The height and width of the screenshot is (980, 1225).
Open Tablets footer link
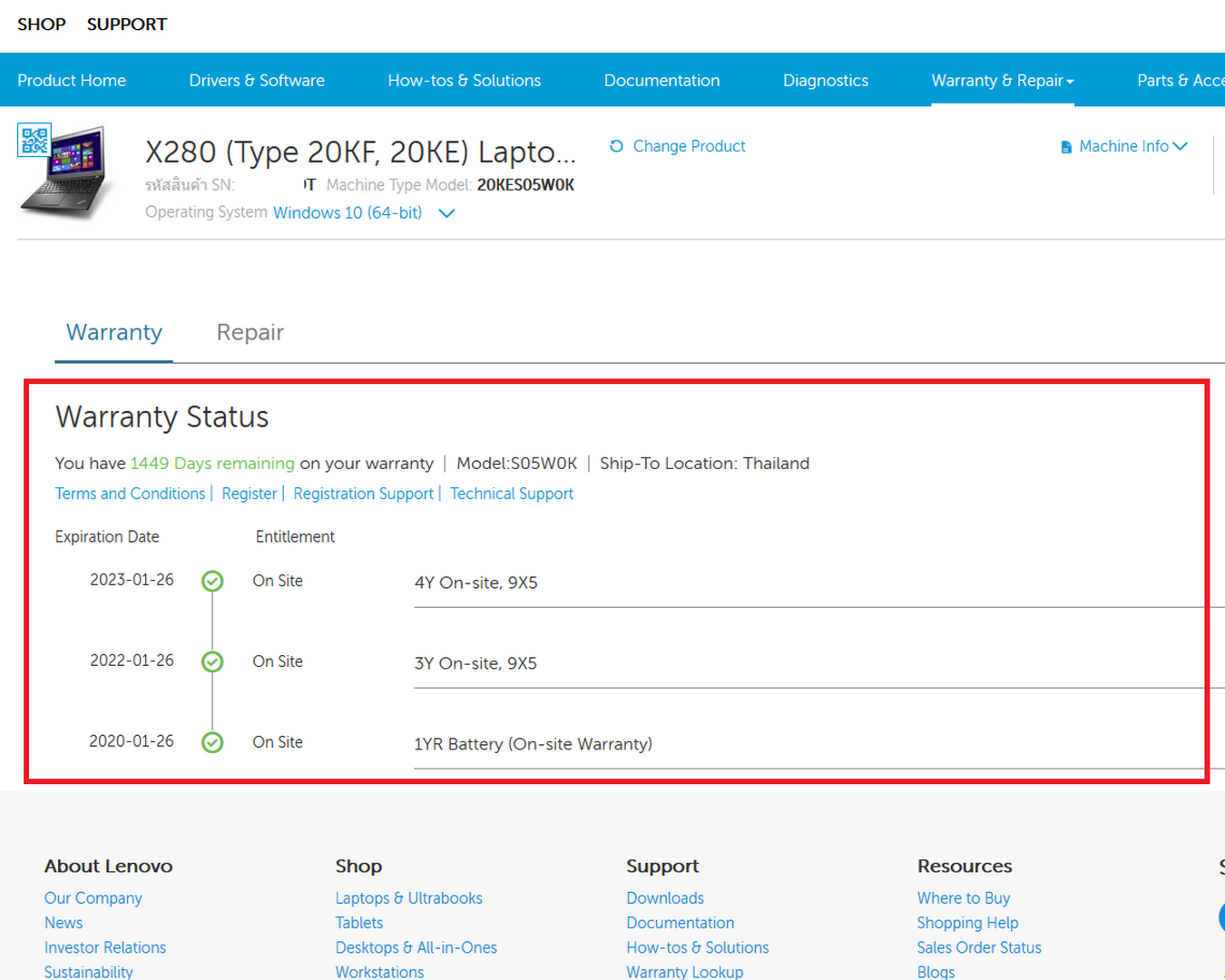coord(359,923)
